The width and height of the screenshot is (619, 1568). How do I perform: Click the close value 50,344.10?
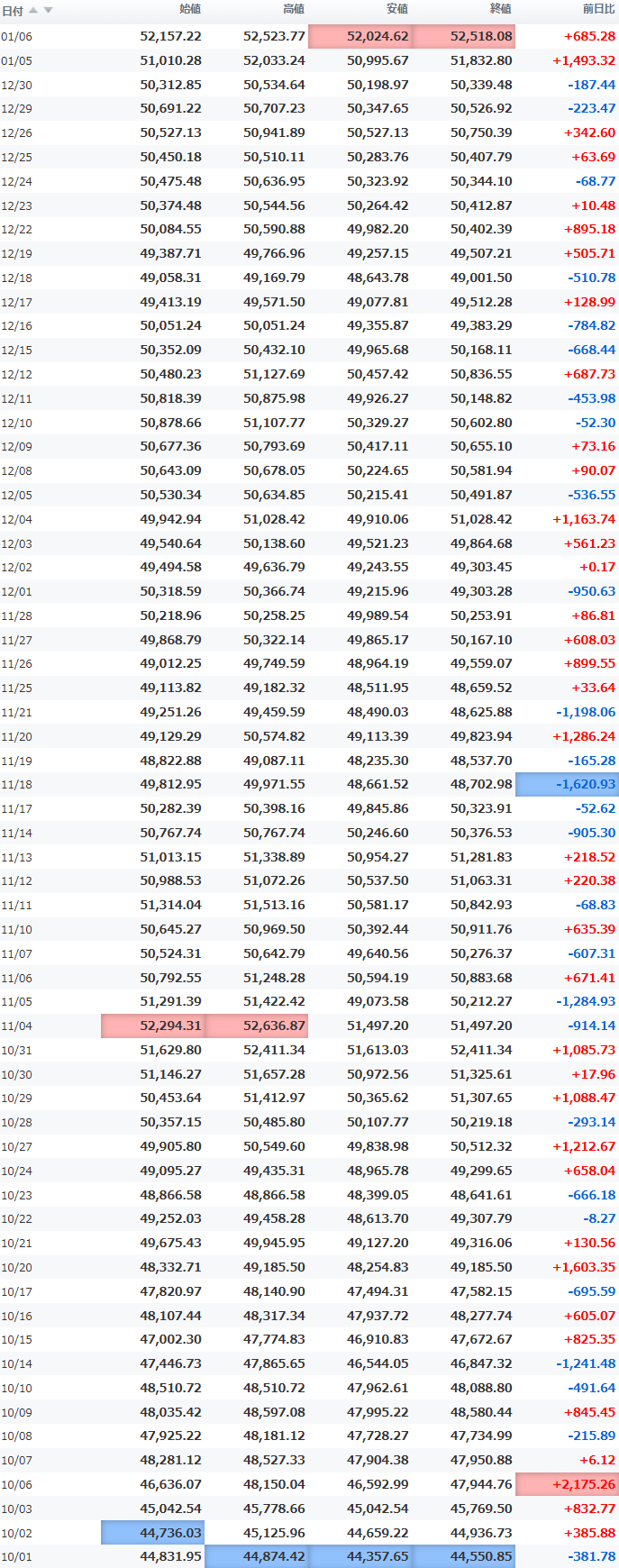[481, 182]
